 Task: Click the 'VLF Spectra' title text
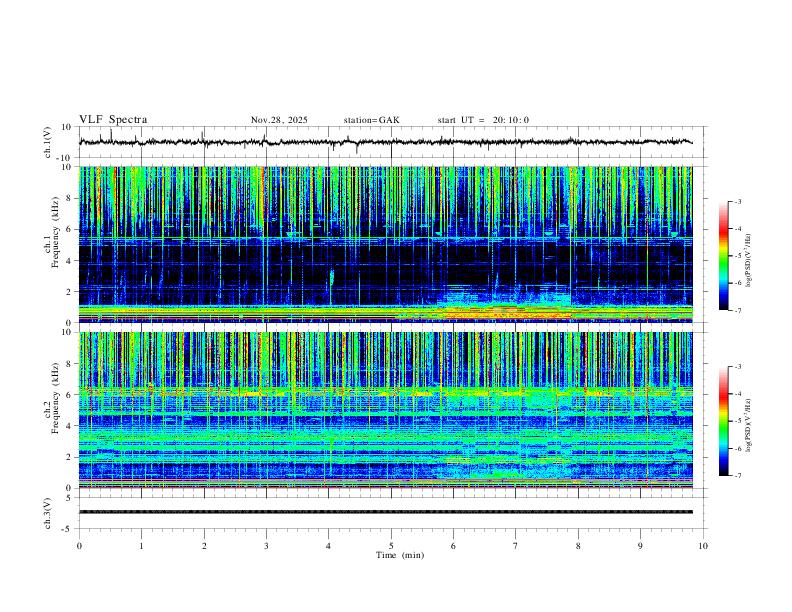point(113,120)
